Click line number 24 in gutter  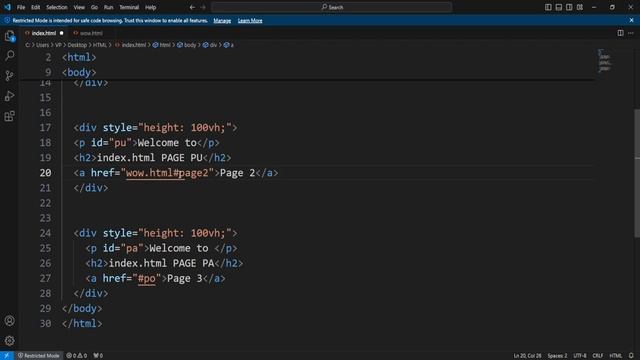pos(45,233)
